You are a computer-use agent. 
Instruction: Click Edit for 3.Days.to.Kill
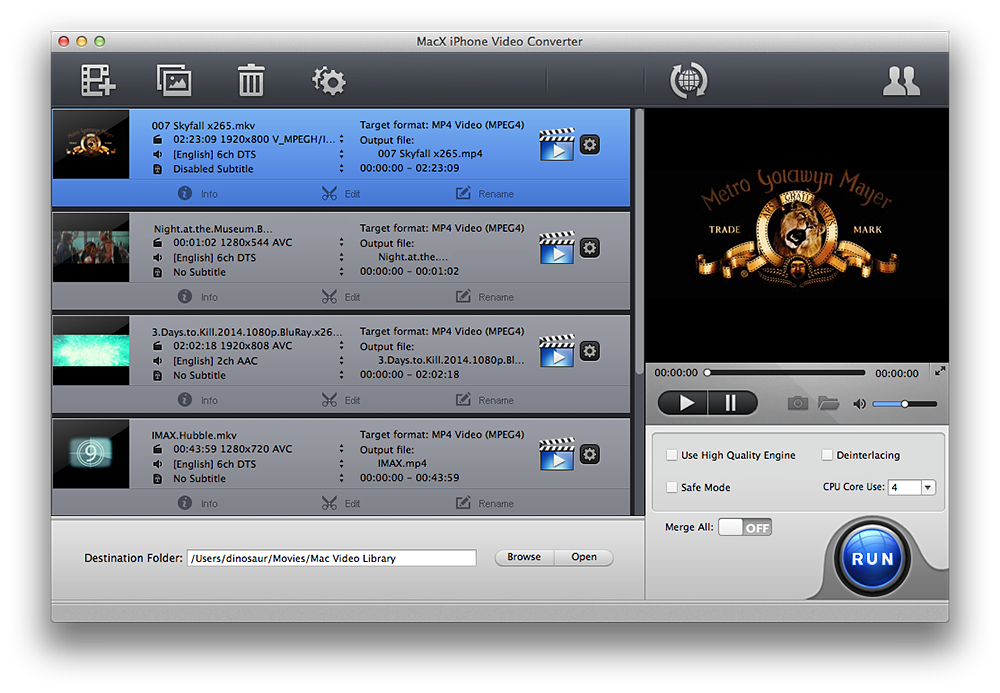341,400
